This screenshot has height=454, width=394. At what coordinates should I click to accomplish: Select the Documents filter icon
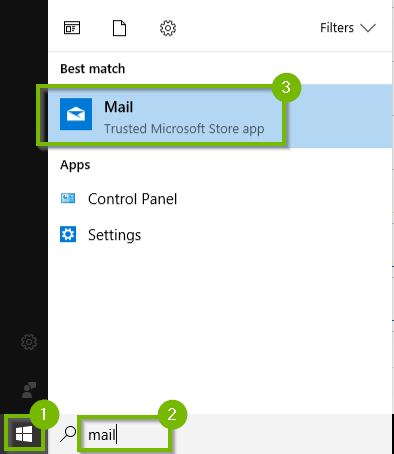pos(119,28)
